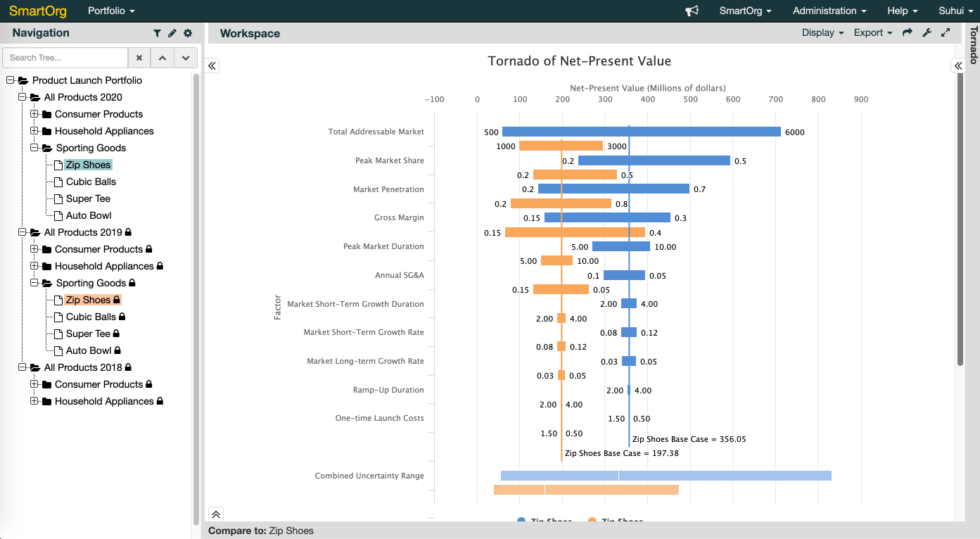The image size is (980, 539).
Task: Click the pencil edit icon in Navigation
Action: click(172, 33)
